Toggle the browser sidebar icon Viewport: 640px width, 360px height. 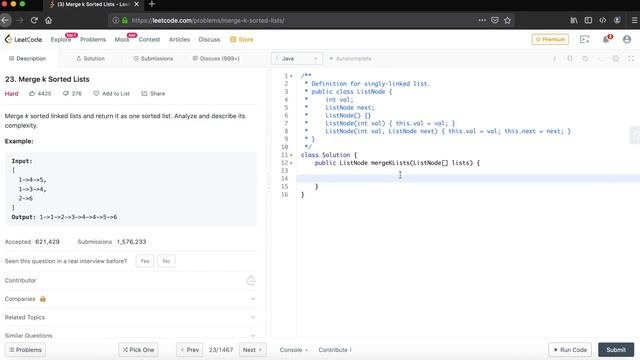pos(588,20)
